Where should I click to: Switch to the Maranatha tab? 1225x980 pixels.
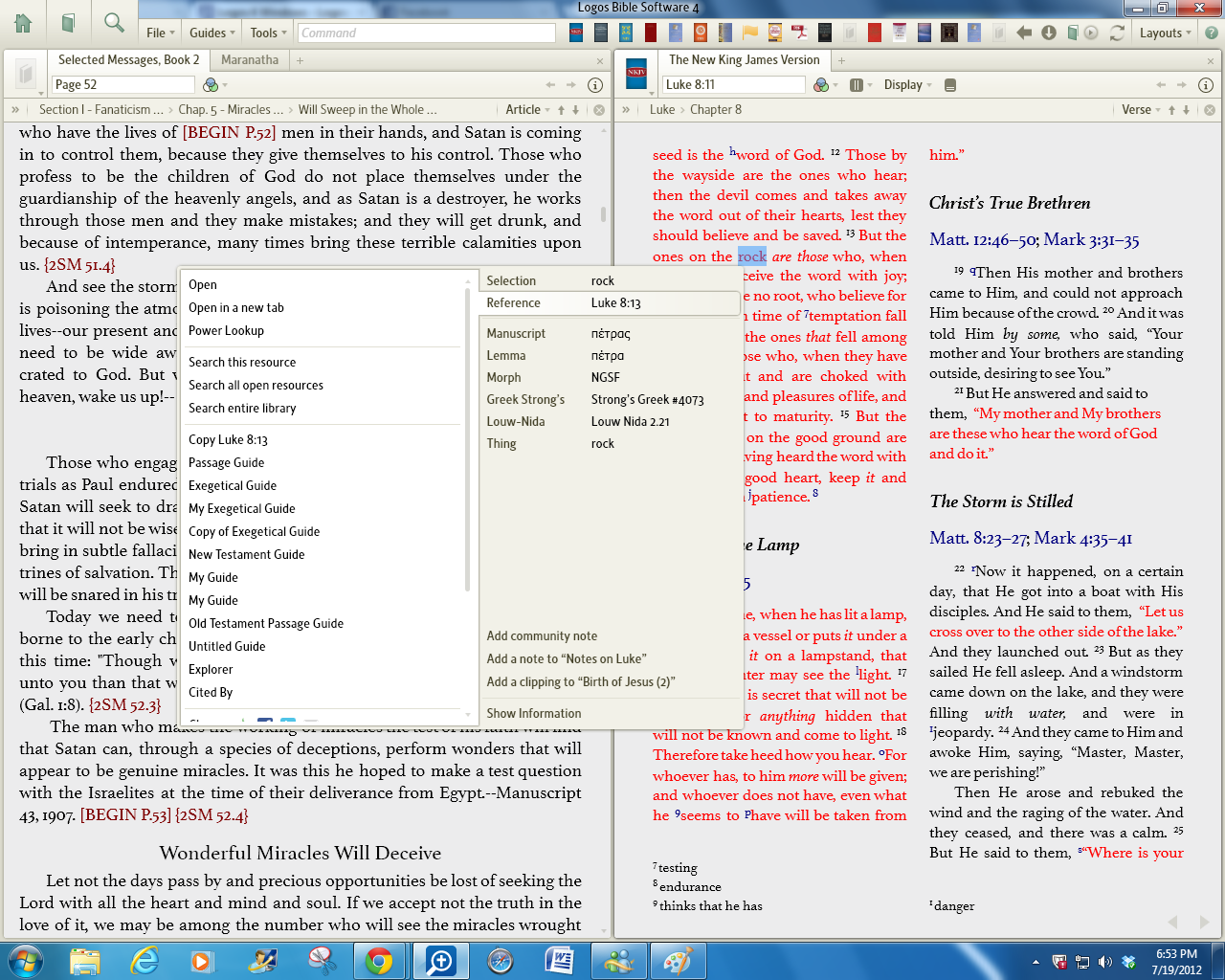click(250, 60)
